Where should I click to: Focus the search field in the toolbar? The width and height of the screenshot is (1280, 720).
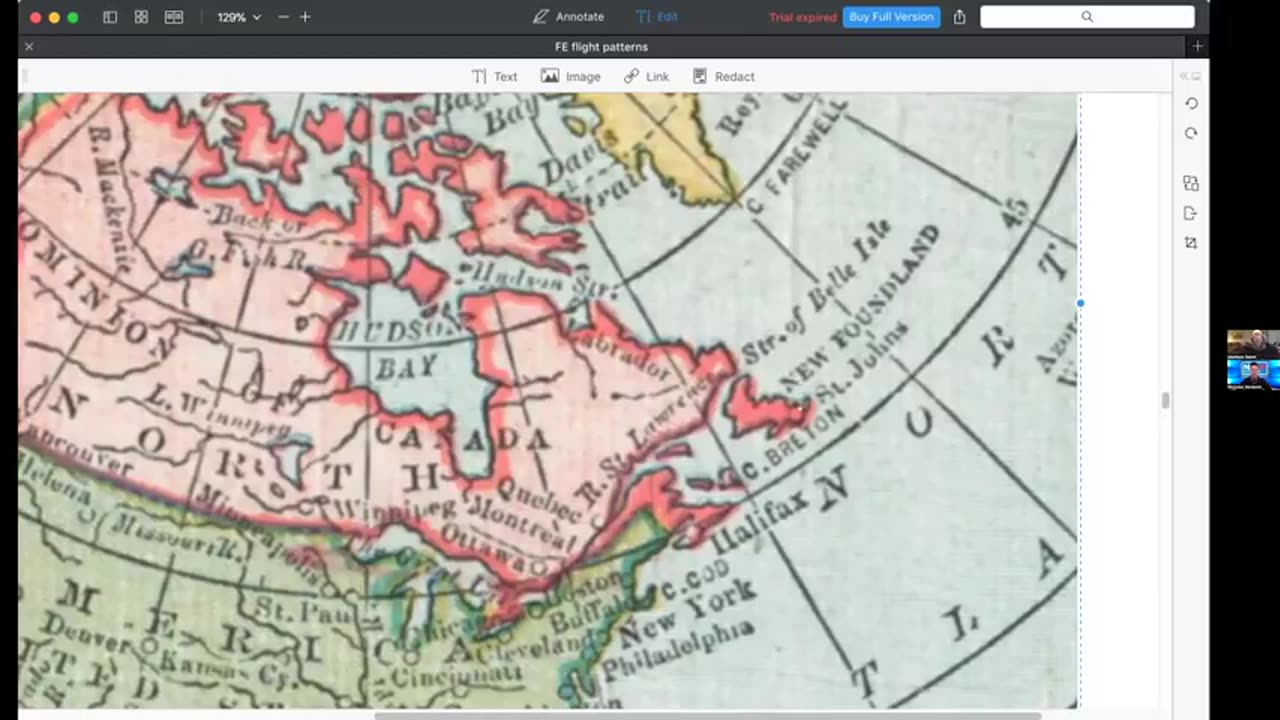tap(1087, 17)
